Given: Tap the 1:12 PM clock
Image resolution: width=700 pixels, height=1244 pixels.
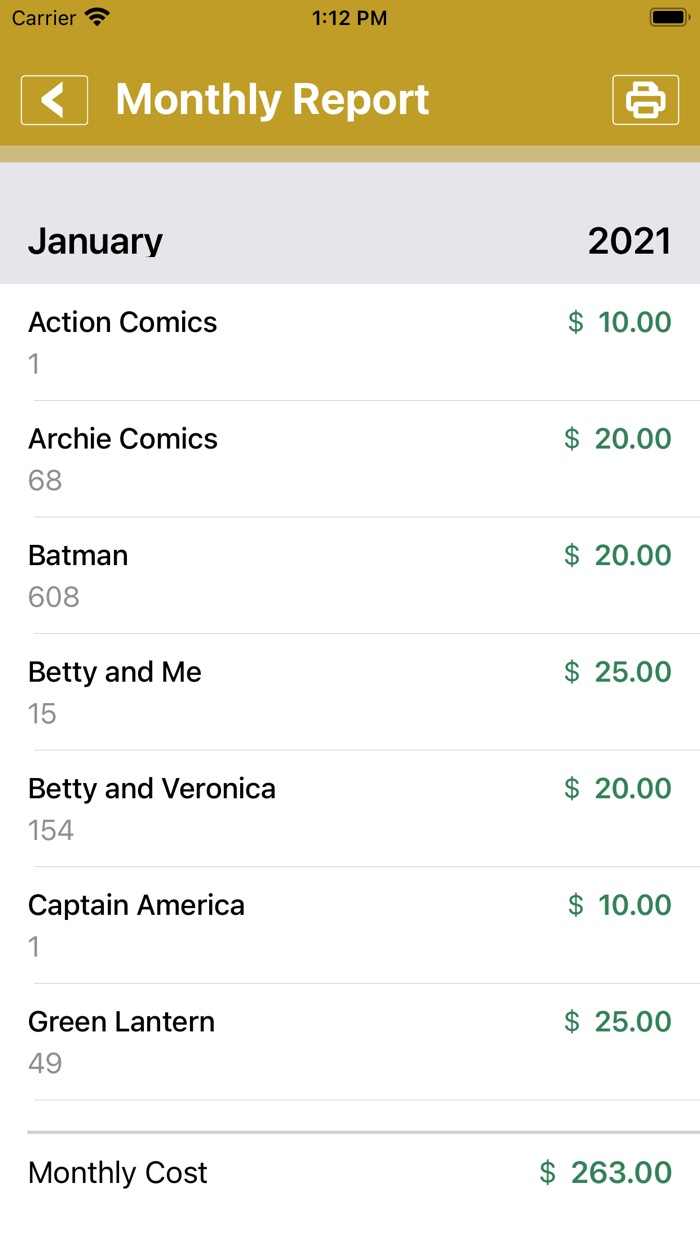Looking at the screenshot, I should (x=349, y=17).
